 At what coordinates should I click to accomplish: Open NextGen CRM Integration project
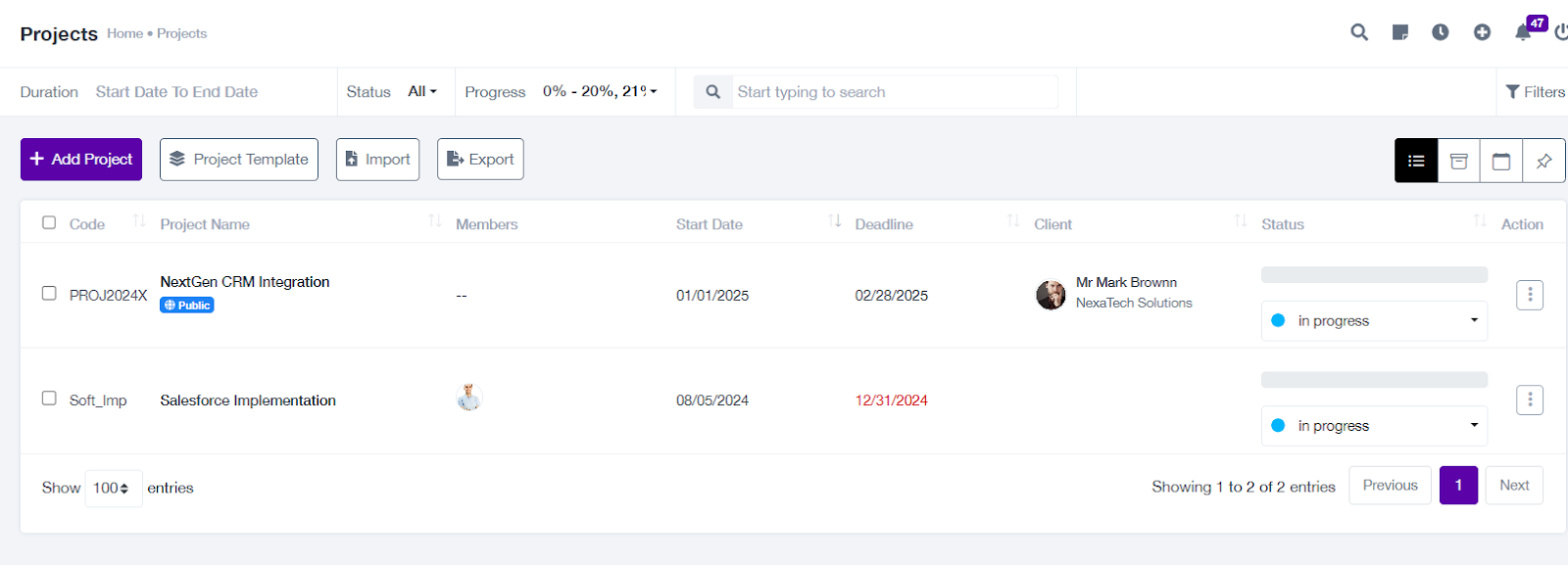(245, 282)
